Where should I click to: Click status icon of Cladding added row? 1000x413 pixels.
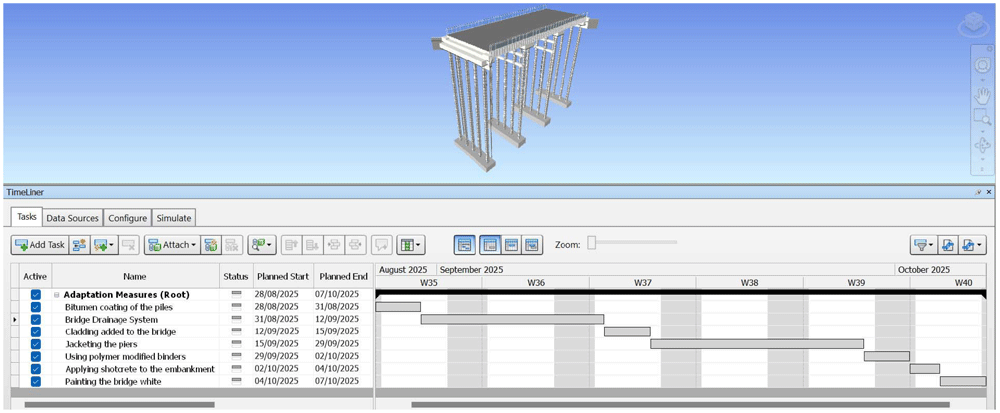coord(237,331)
